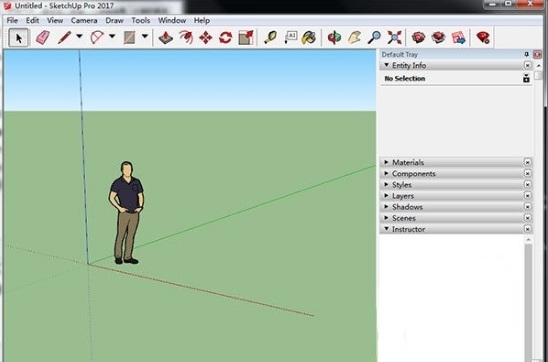The image size is (548, 362).
Task: Collapse the Instructor section header
Action: coord(455,229)
